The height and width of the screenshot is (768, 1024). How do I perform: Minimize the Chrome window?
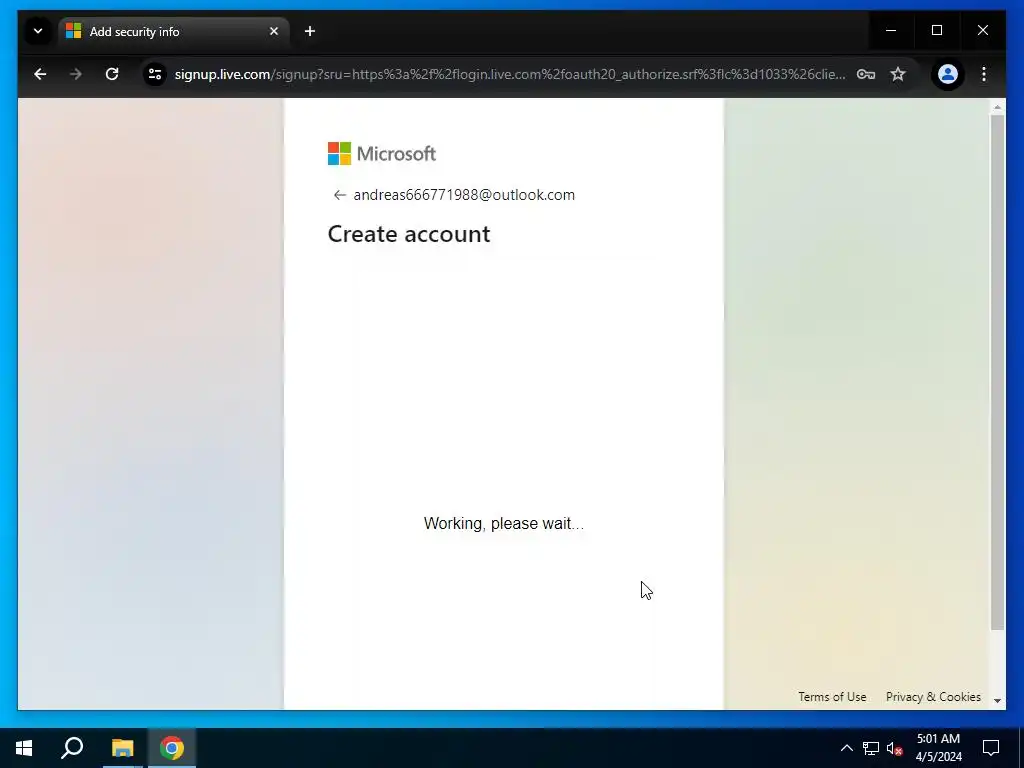coord(891,31)
